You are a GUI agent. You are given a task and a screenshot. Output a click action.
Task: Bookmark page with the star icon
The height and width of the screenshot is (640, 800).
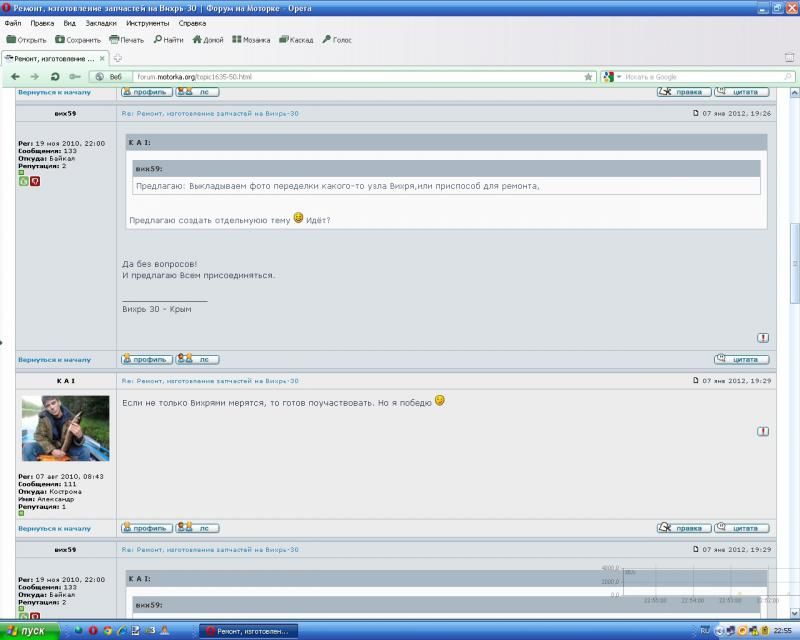(x=589, y=76)
